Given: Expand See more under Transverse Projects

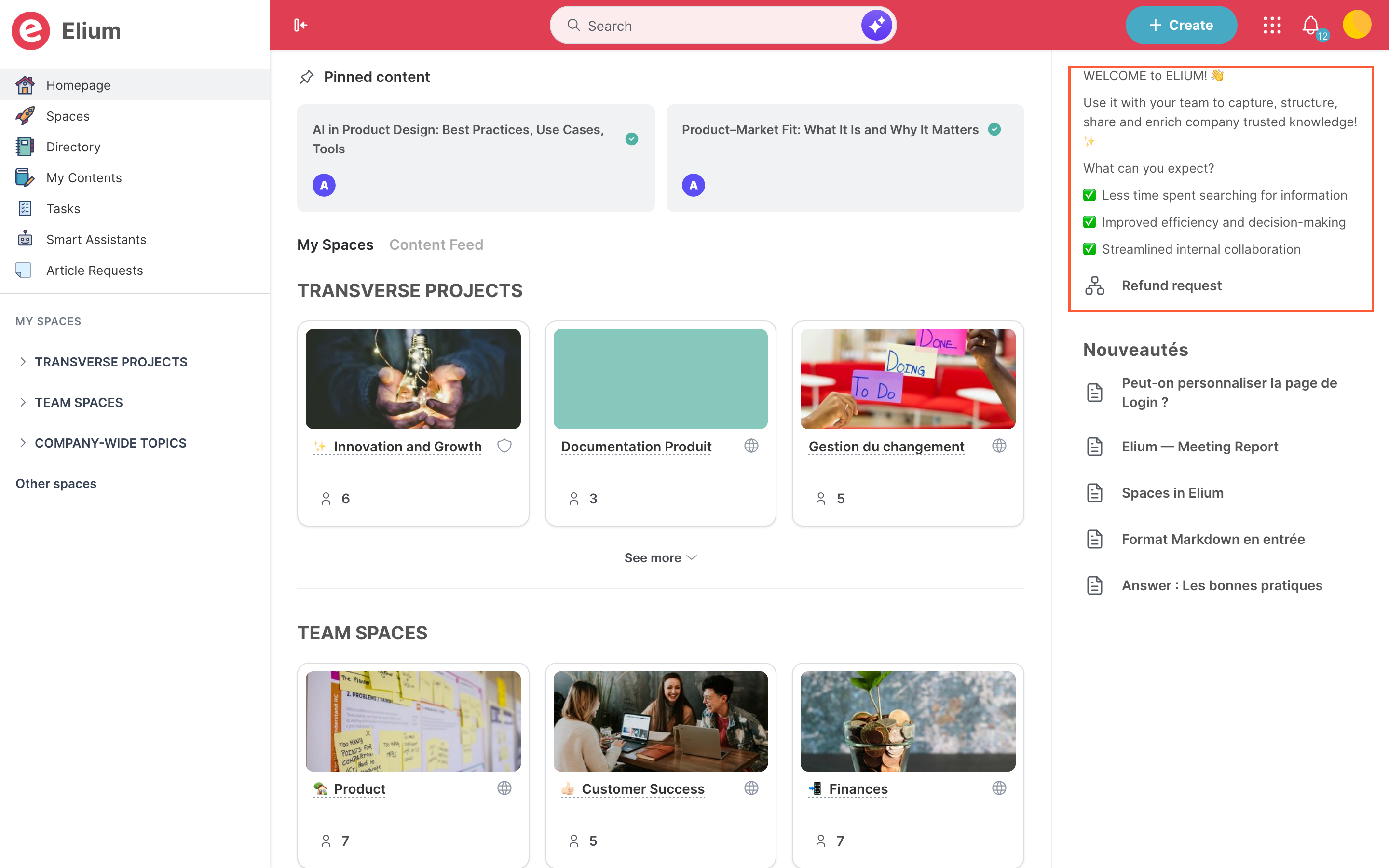Looking at the screenshot, I should click(660, 558).
